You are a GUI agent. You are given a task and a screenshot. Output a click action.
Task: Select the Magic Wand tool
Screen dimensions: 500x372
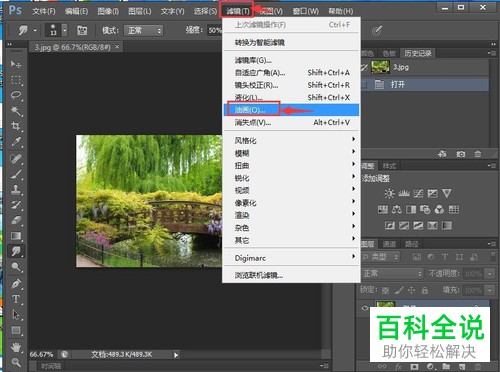(x=16, y=111)
